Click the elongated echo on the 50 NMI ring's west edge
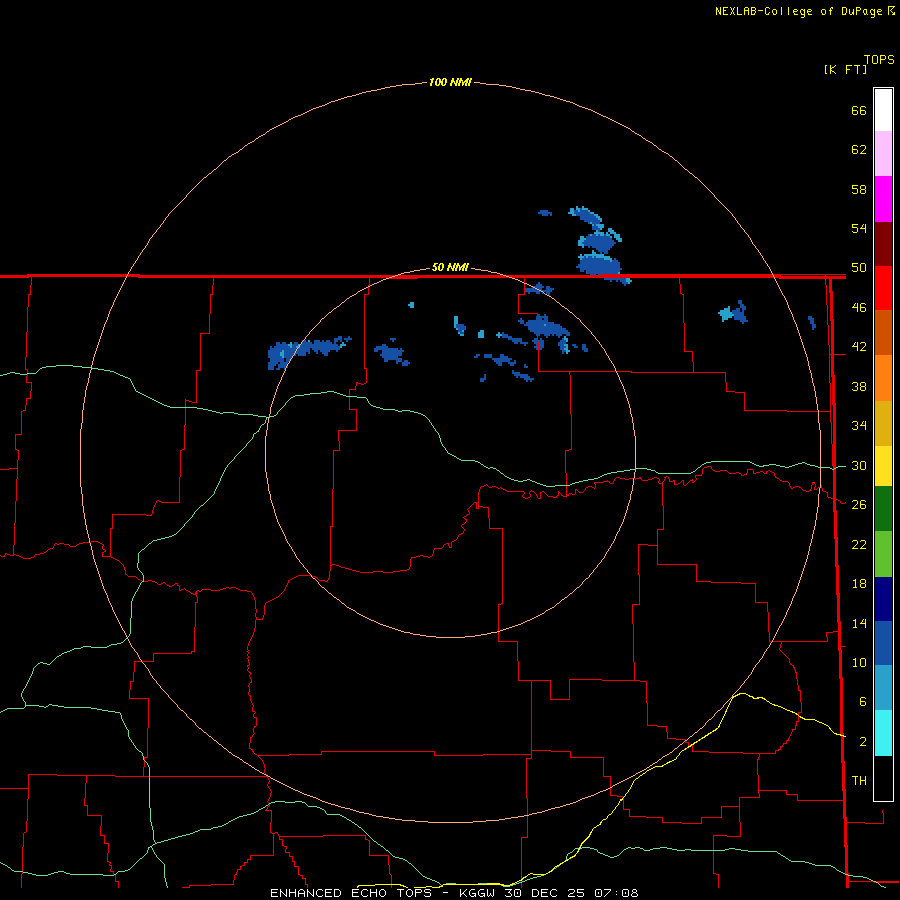Screen dimensions: 900x900 click(309, 351)
